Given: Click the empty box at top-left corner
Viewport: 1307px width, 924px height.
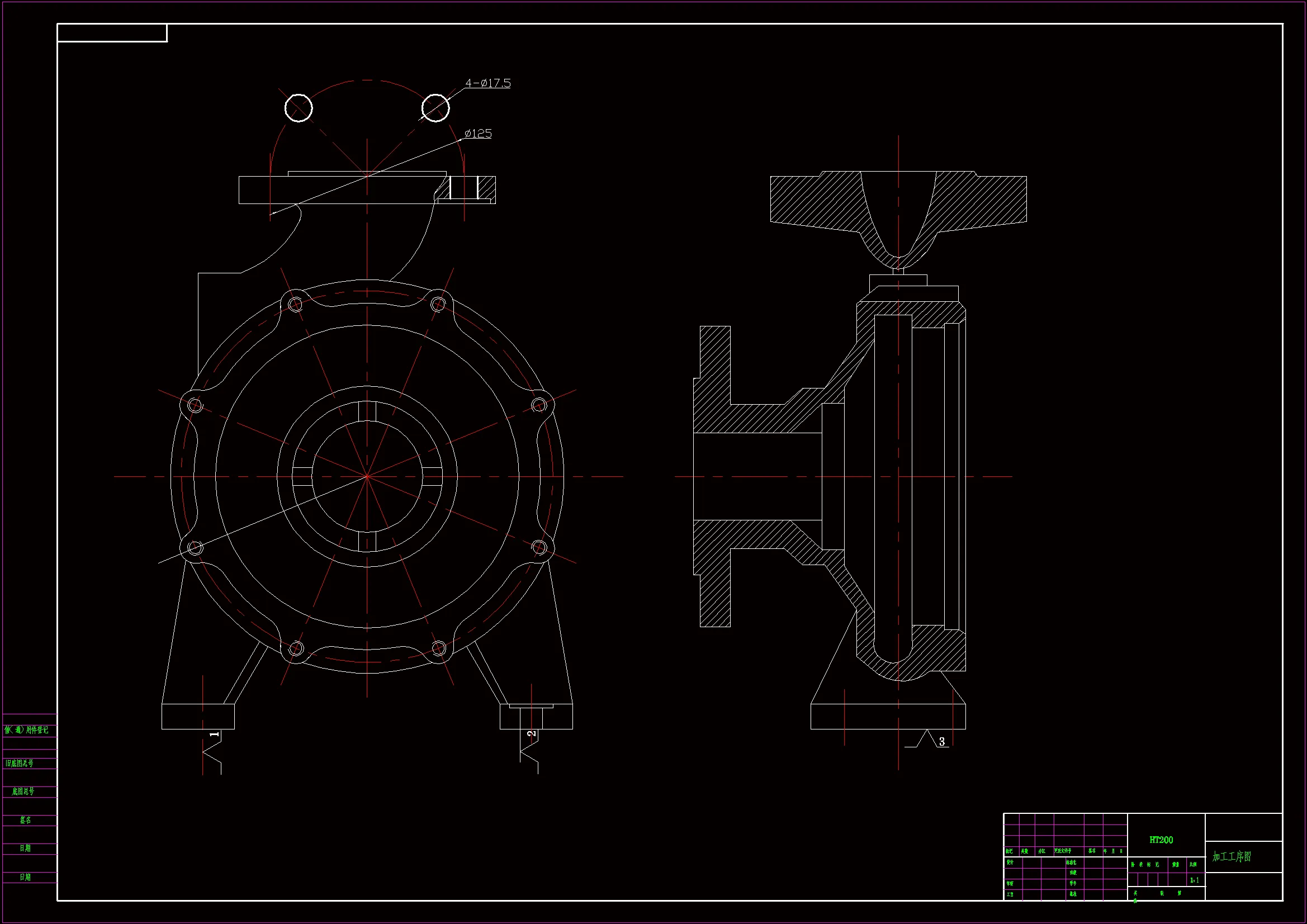Looking at the screenshot, I should [112, 33].
